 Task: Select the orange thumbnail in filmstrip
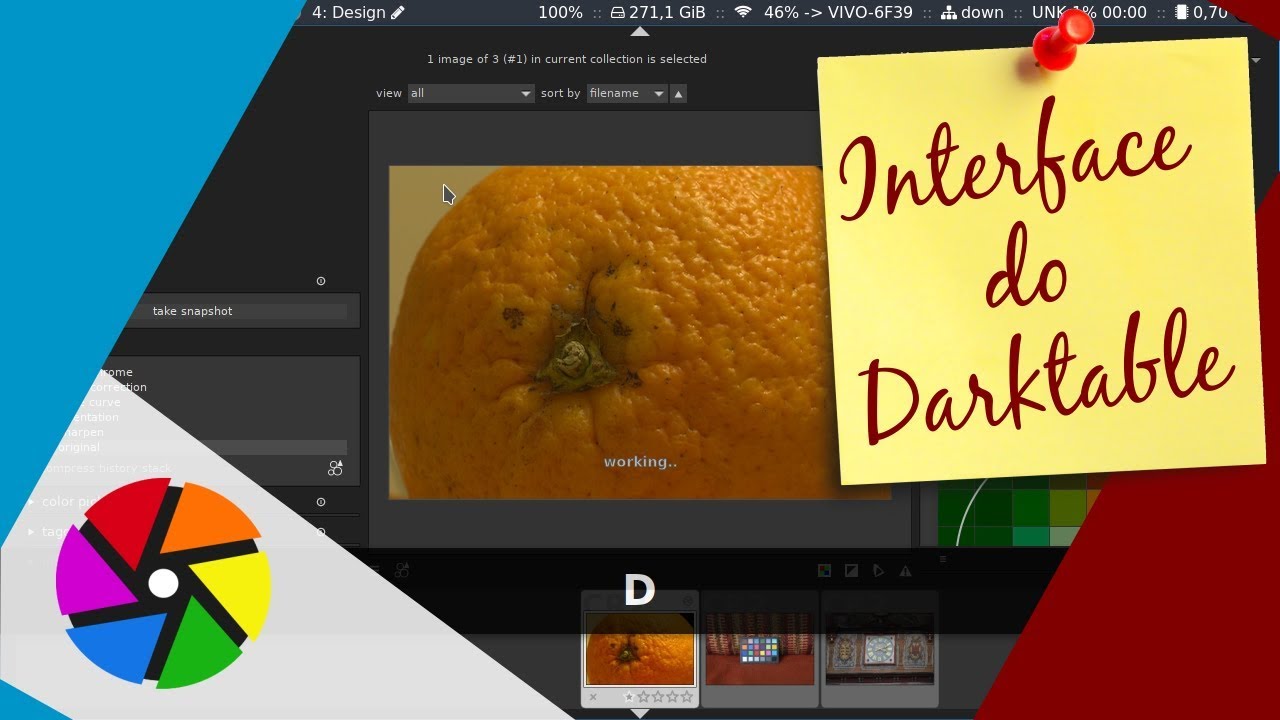(640, 648)
